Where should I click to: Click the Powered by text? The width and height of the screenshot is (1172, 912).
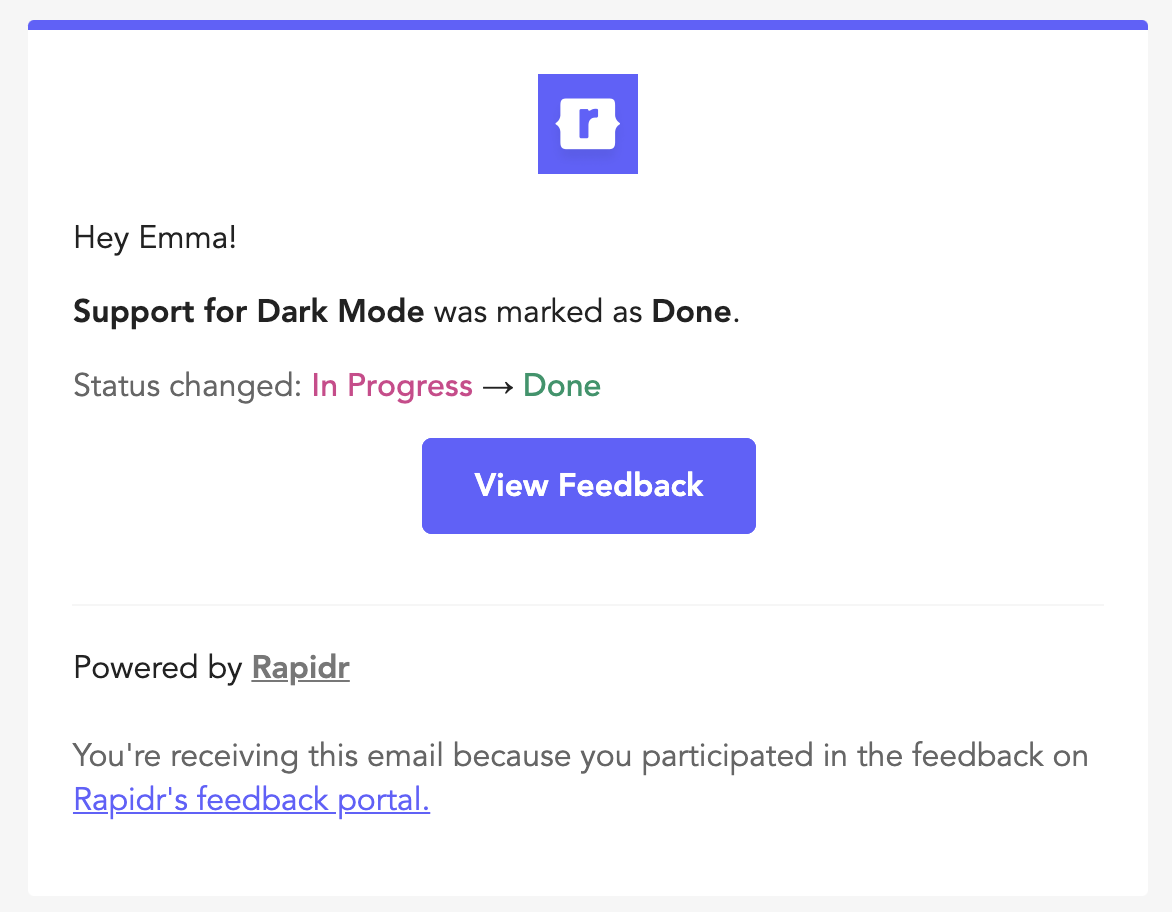tap(158, 668)
